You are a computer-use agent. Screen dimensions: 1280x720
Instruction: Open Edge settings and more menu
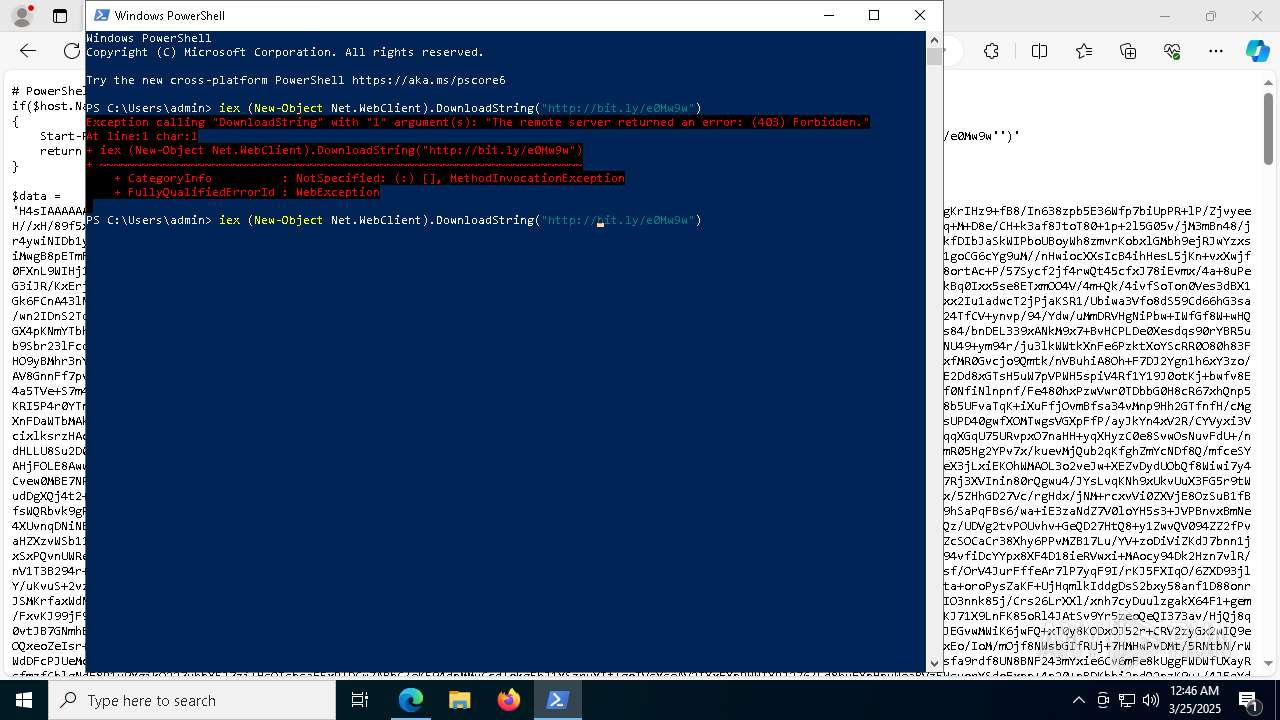tap(1216, 51)
